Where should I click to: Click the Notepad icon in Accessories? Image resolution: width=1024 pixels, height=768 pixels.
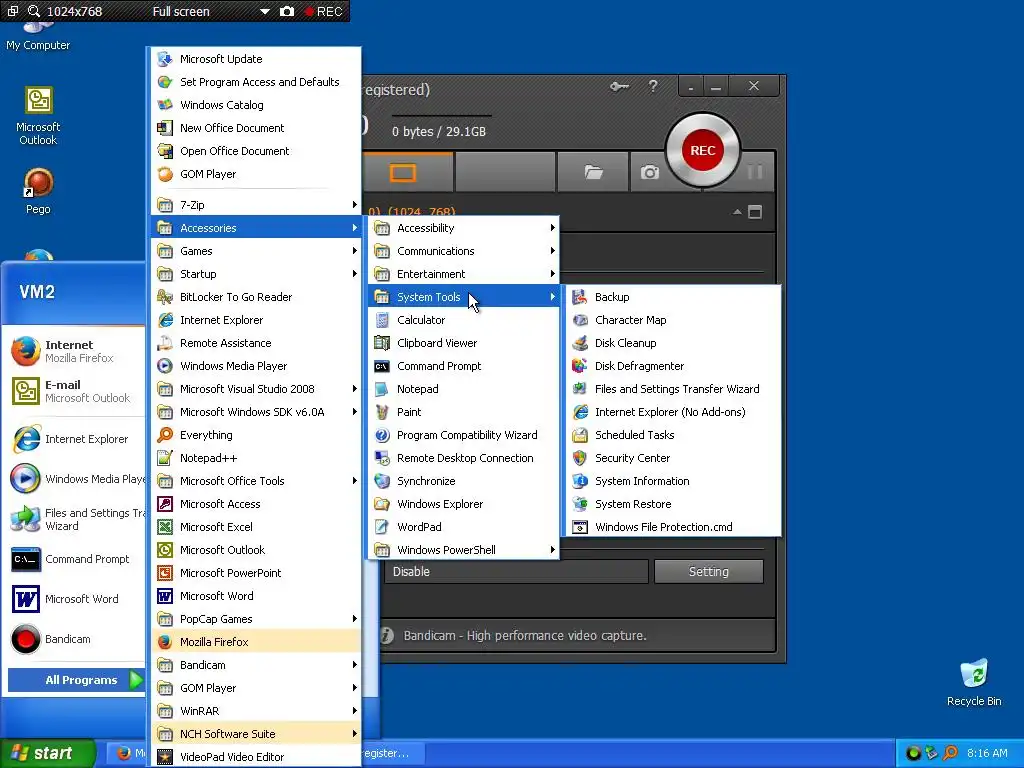click(x=382, y=389)
